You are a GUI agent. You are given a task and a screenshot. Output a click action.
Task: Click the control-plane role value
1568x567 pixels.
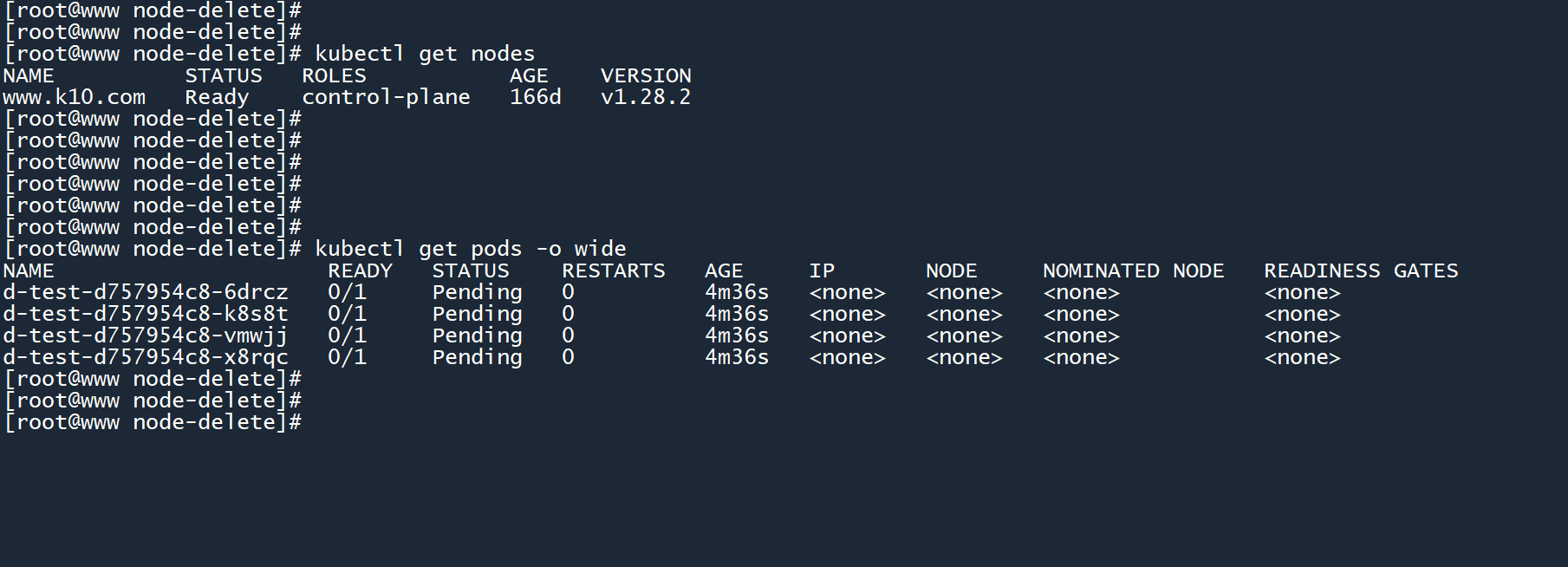[x=386, y=97]
